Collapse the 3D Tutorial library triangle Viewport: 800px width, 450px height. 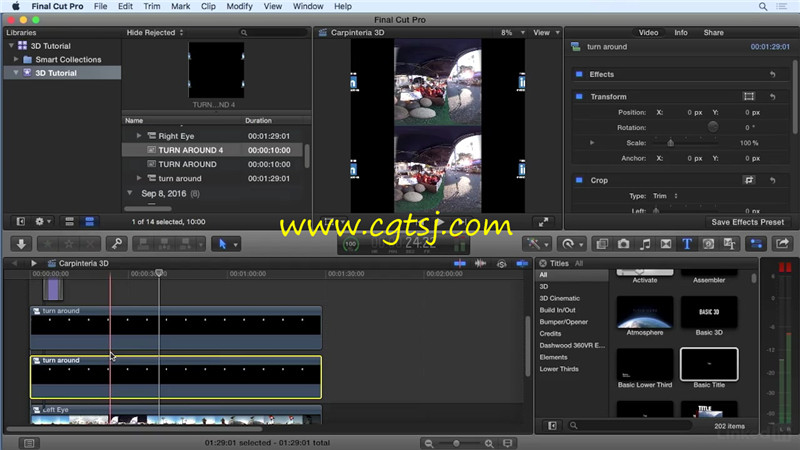11,45
